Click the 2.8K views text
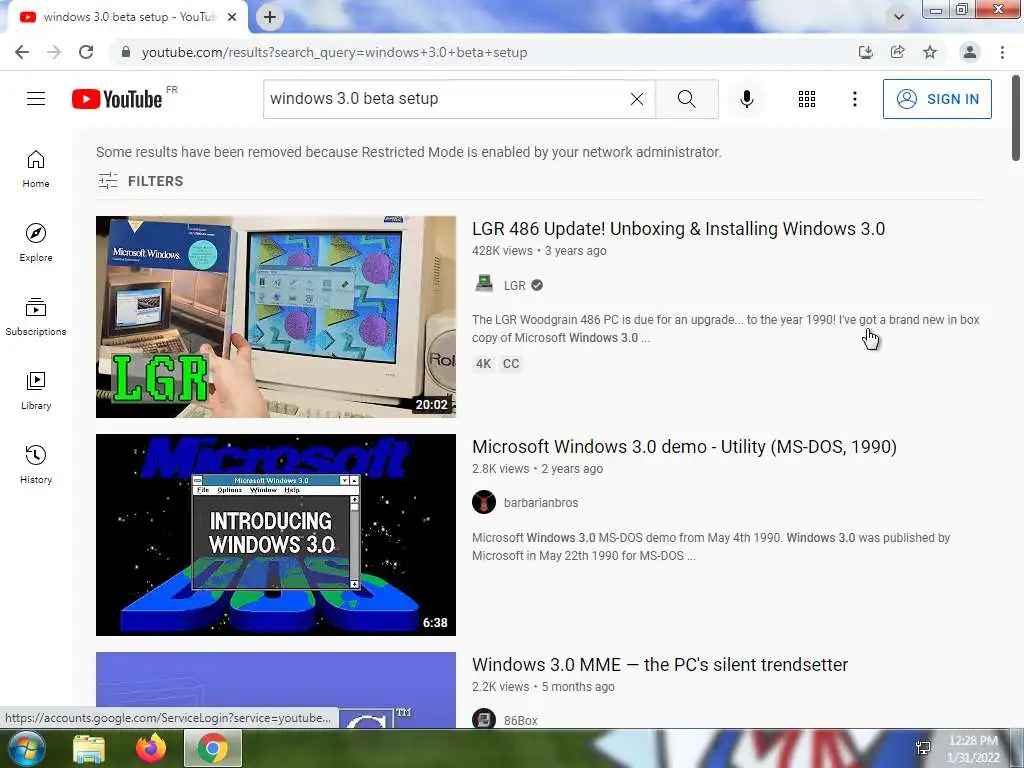This screenshot has width=1024, height=768. click(x=500, y=469)
